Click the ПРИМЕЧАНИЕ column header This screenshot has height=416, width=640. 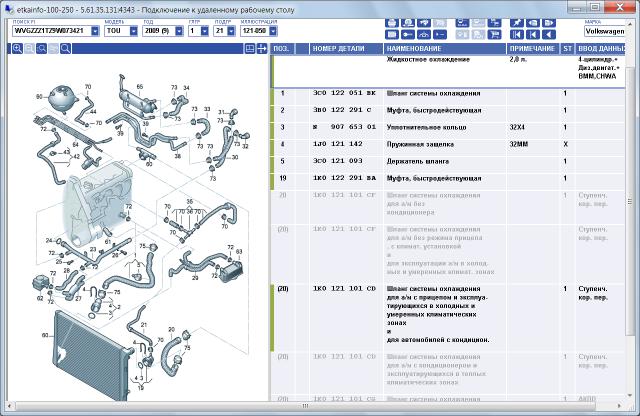533,49
